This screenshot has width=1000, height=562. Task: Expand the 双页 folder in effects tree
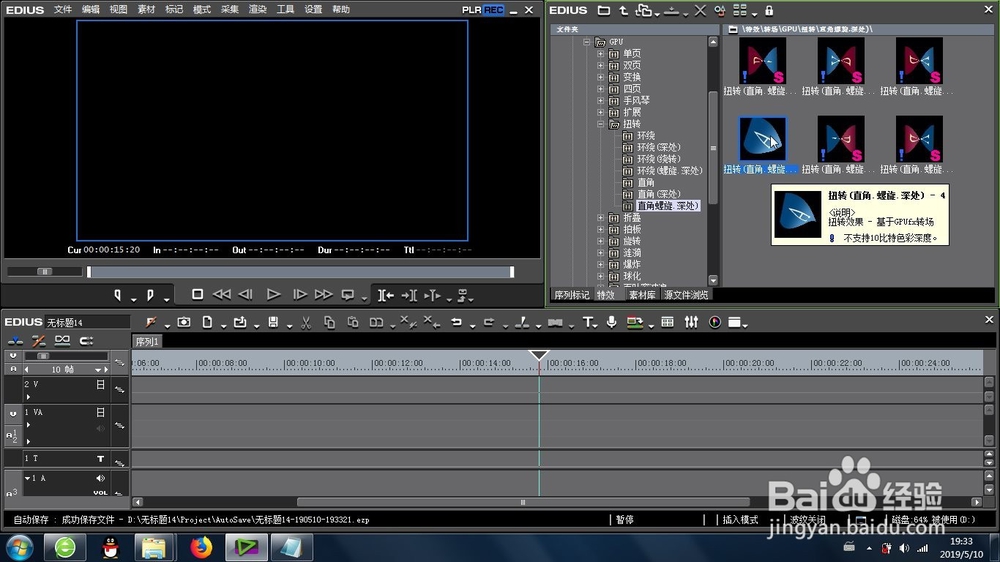(x=600, y=65)
